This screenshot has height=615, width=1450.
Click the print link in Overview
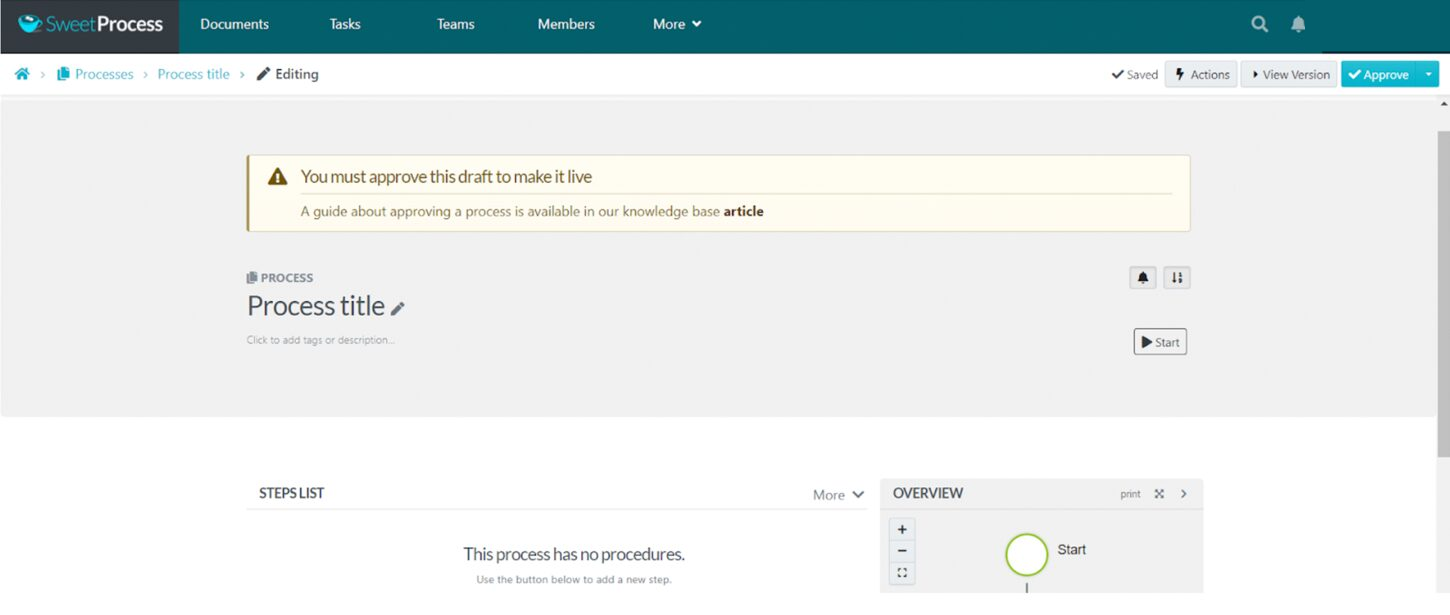point(1130,494)
